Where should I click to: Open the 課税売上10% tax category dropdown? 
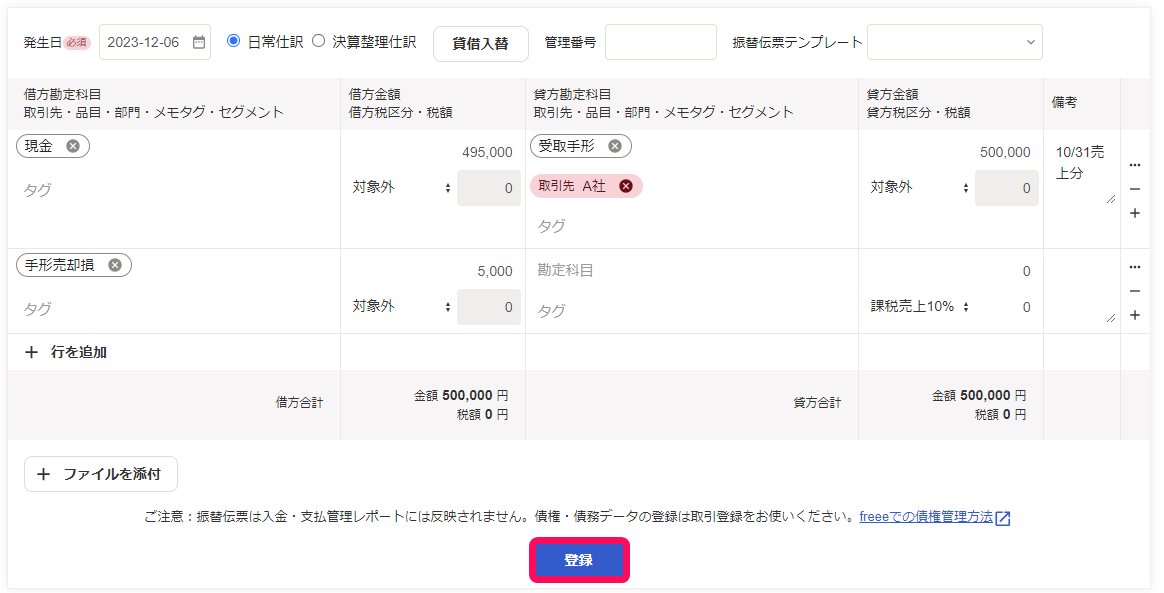[x=920, y=307]
